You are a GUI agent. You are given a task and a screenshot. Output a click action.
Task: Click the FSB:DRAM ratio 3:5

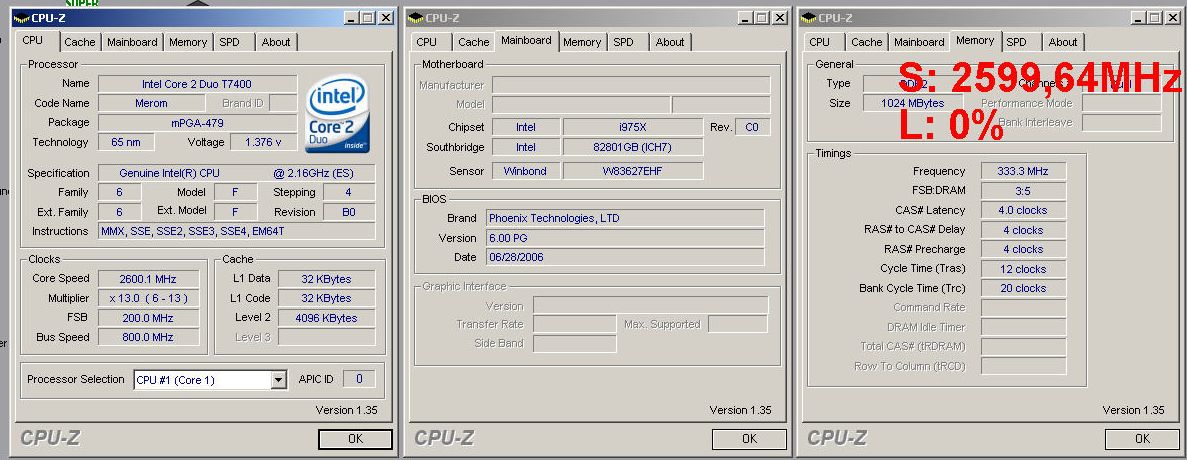click(1023, 191)
